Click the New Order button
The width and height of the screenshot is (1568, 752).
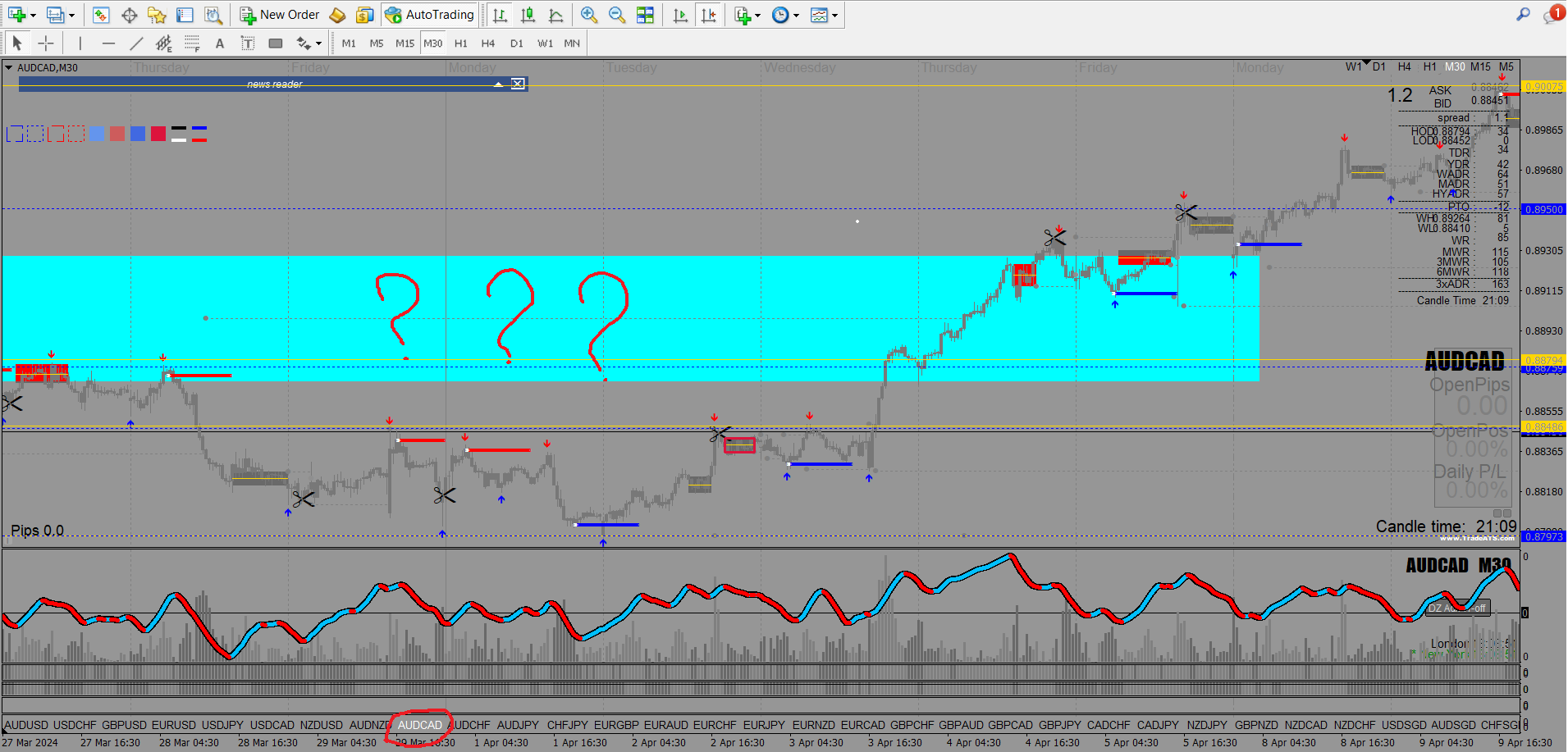point(280,15)
